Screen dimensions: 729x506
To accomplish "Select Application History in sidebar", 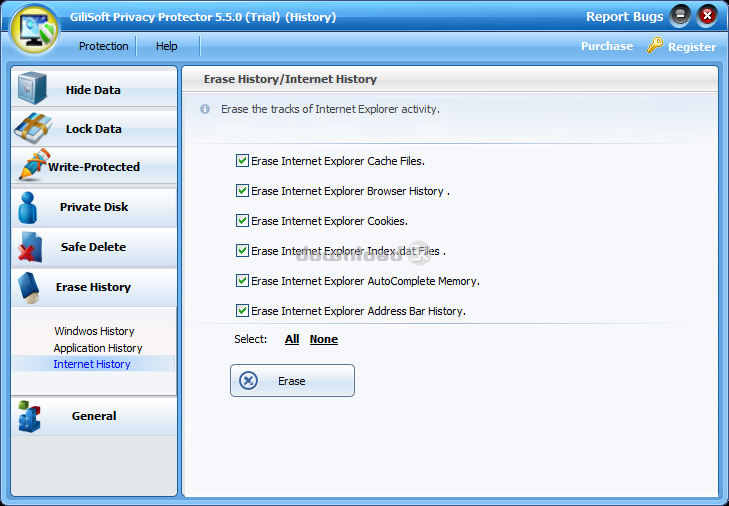I will pos(98,348).
